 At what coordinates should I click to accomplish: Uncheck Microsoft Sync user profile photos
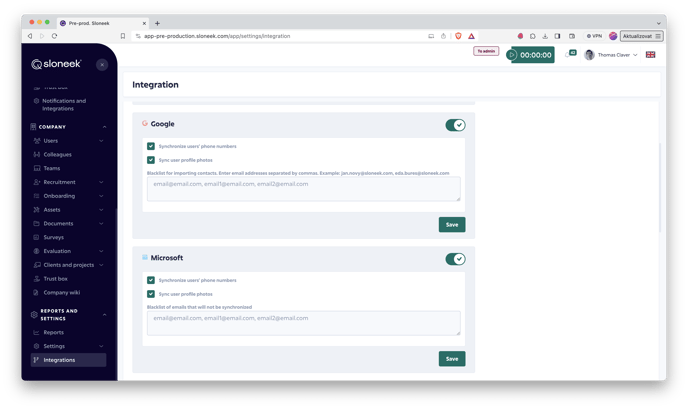(x=151, y=294)
